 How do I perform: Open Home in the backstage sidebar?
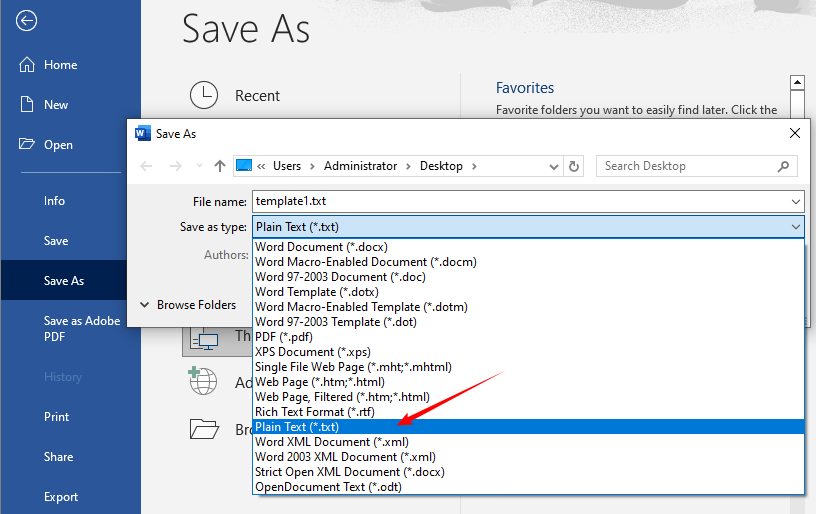60,65
